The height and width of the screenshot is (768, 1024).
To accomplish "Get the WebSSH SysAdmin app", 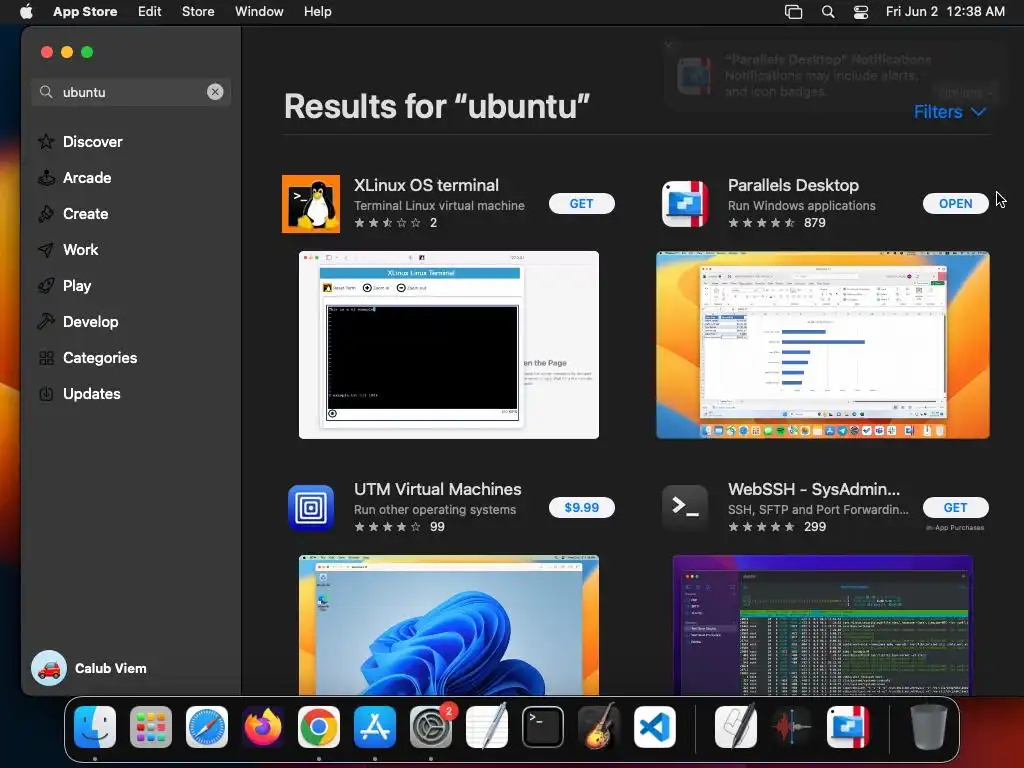I will [955, 507].
